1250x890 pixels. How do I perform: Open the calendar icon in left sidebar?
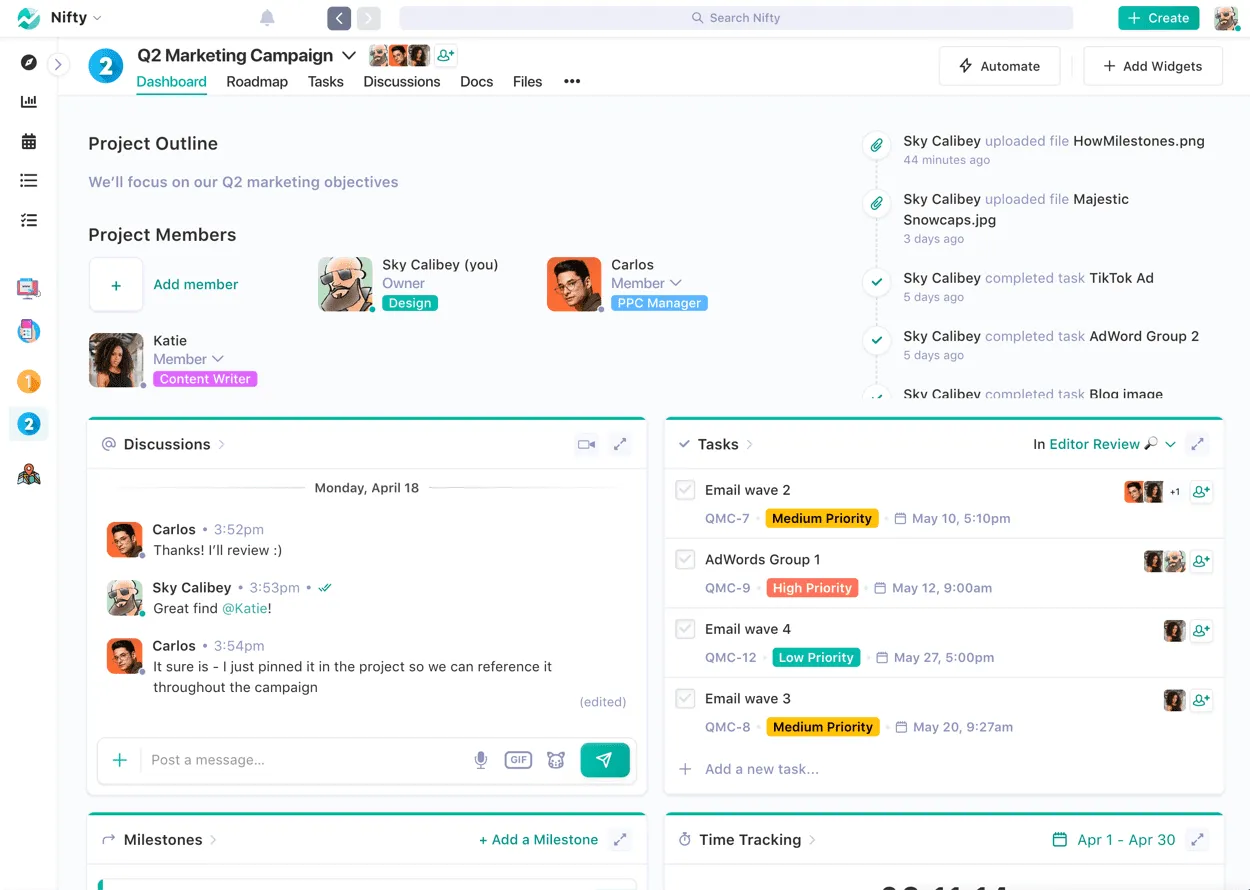[29, 141]
